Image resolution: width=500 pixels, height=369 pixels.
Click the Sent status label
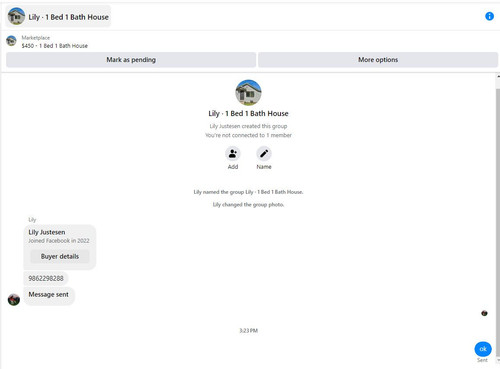pos(482,360)
